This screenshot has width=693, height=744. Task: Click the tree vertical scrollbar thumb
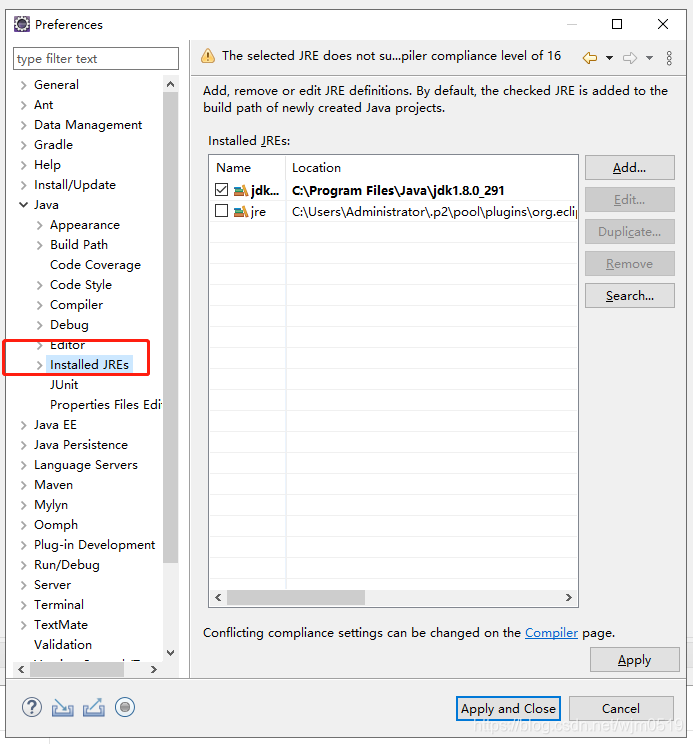click(170, 327)
